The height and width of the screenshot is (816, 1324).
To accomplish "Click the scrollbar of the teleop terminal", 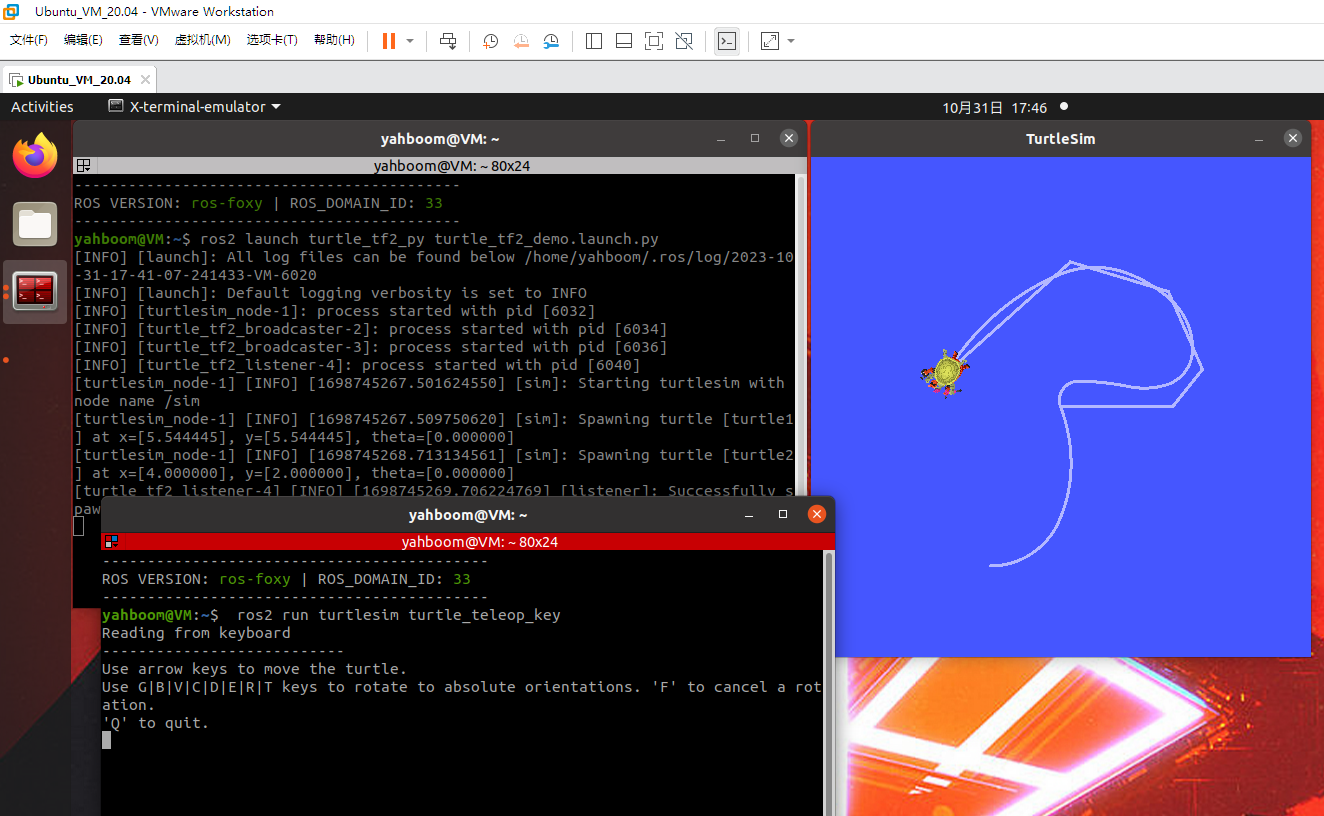I will (827, 680).
